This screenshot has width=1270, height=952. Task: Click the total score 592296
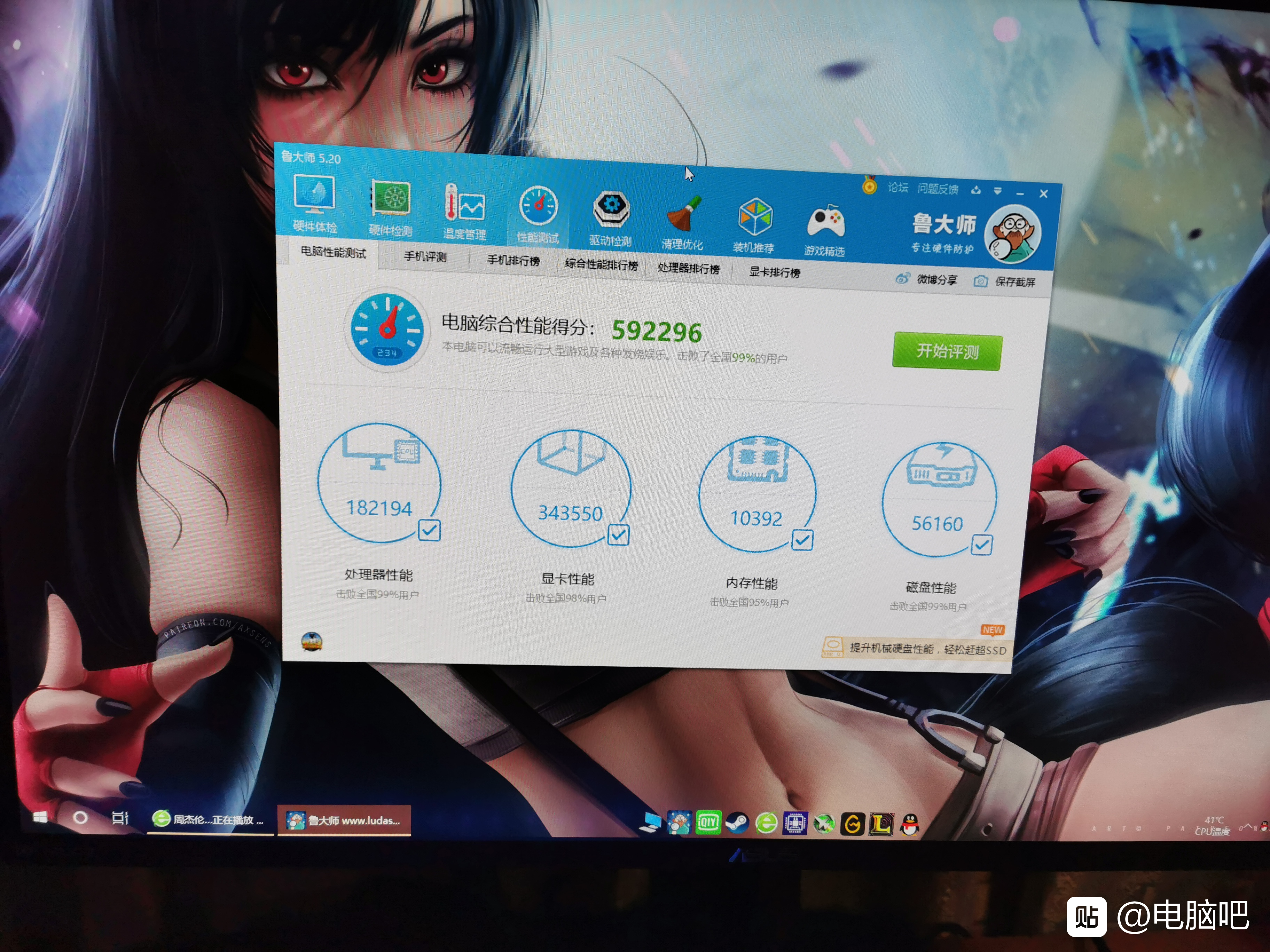[656, 331]
